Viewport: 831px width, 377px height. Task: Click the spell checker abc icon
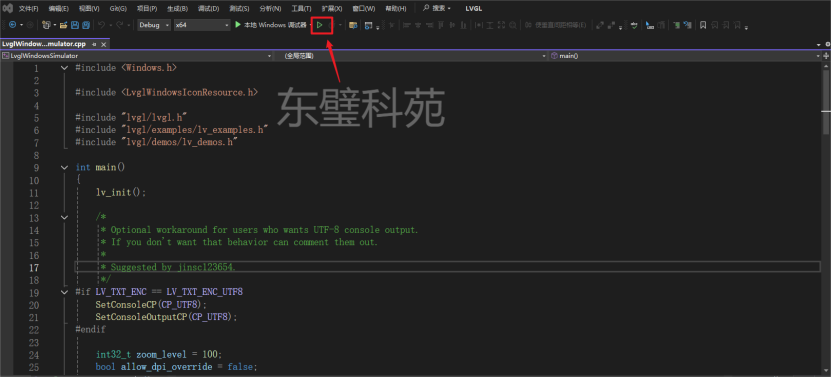[x=633, y=25]
